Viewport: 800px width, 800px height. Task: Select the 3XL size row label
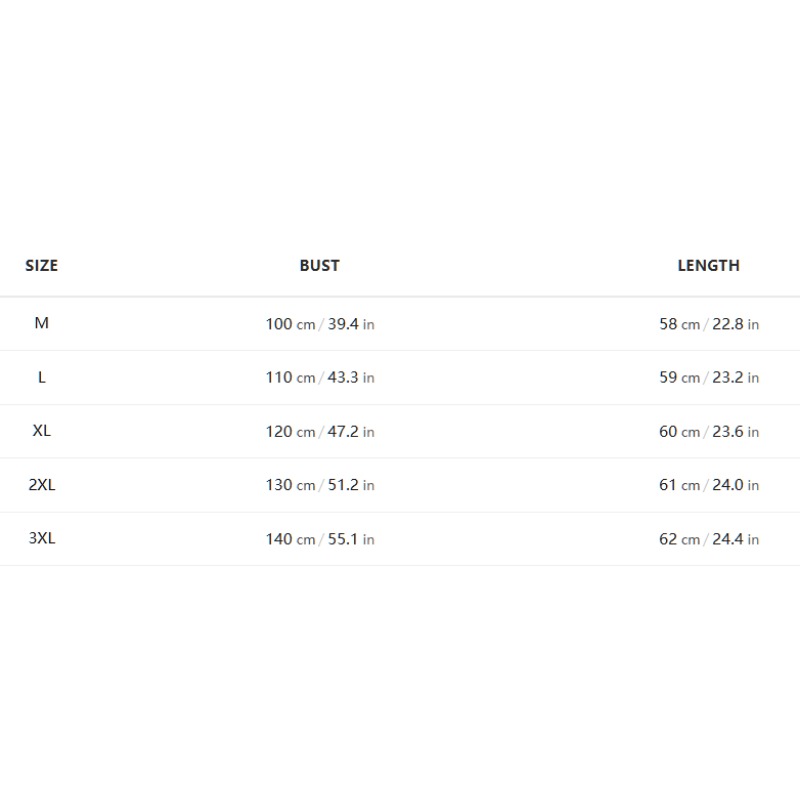41,538
